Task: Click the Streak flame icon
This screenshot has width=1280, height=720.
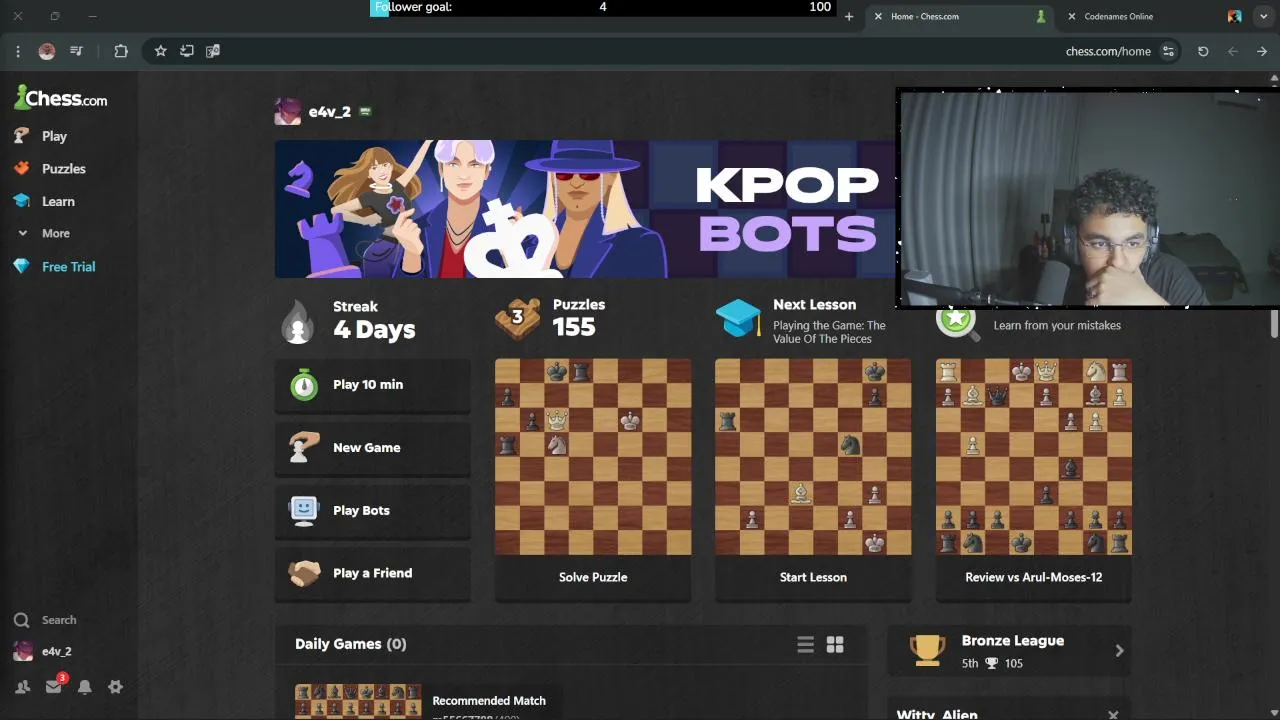Action: (298, 322)
